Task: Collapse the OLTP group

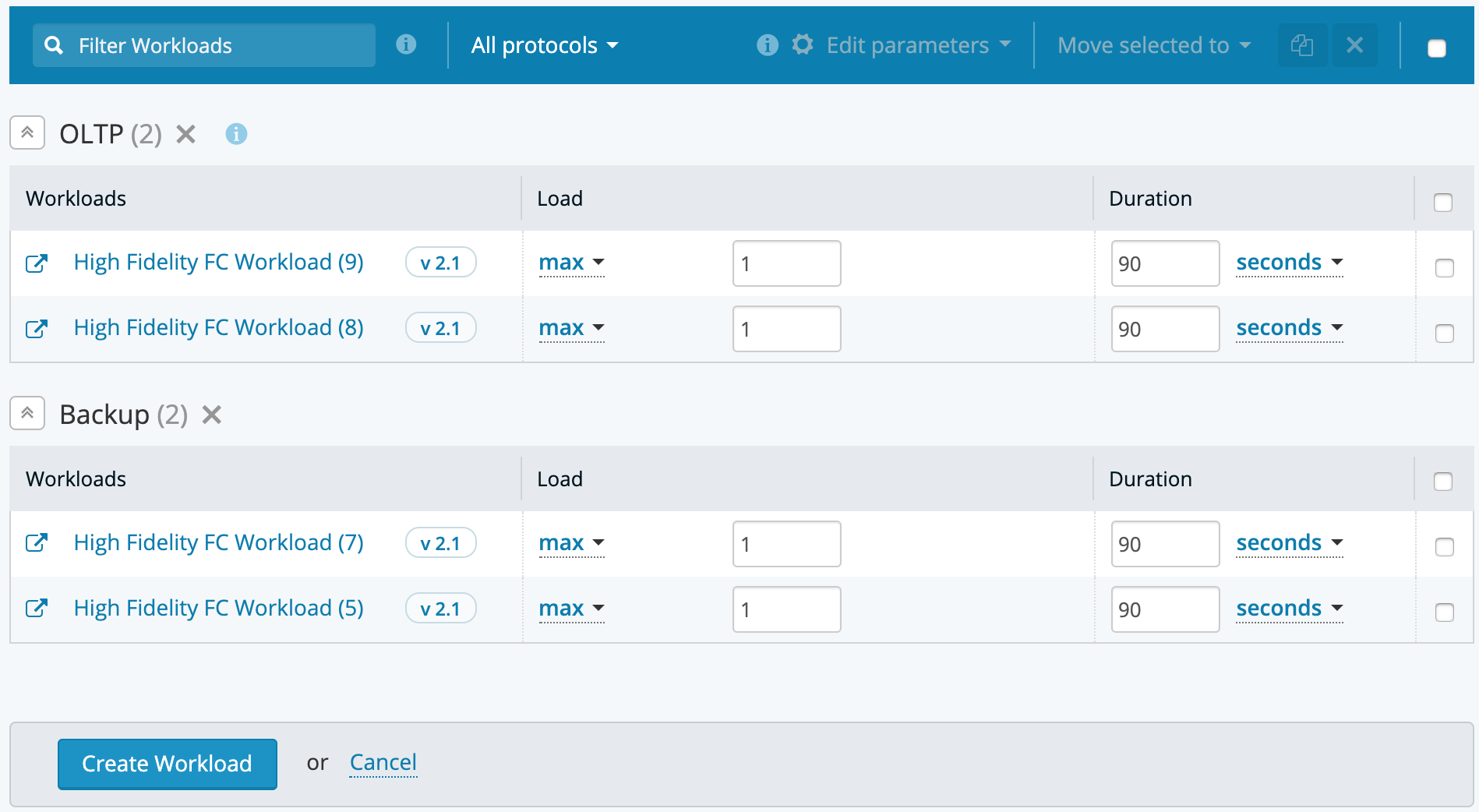Action: click(27, 133)
